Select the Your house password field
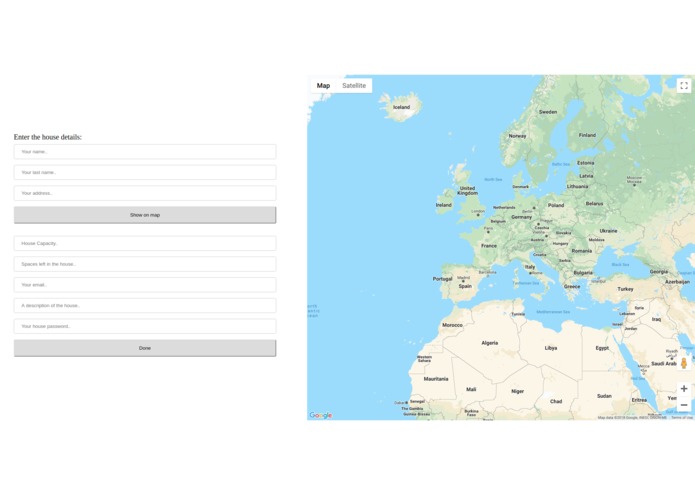 click(145, 327)
